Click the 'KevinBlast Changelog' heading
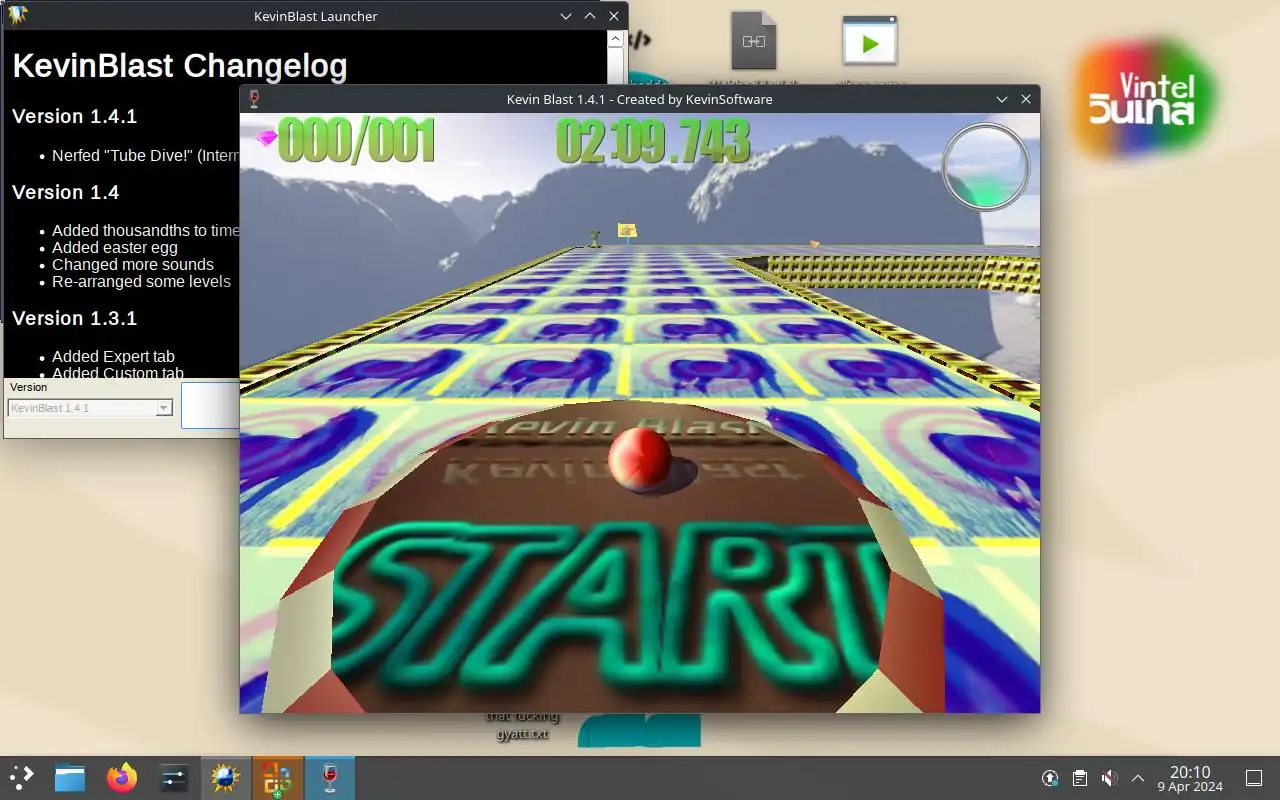Image resolution: width=1280 pixels, height=800 pixels. [180, 67]
